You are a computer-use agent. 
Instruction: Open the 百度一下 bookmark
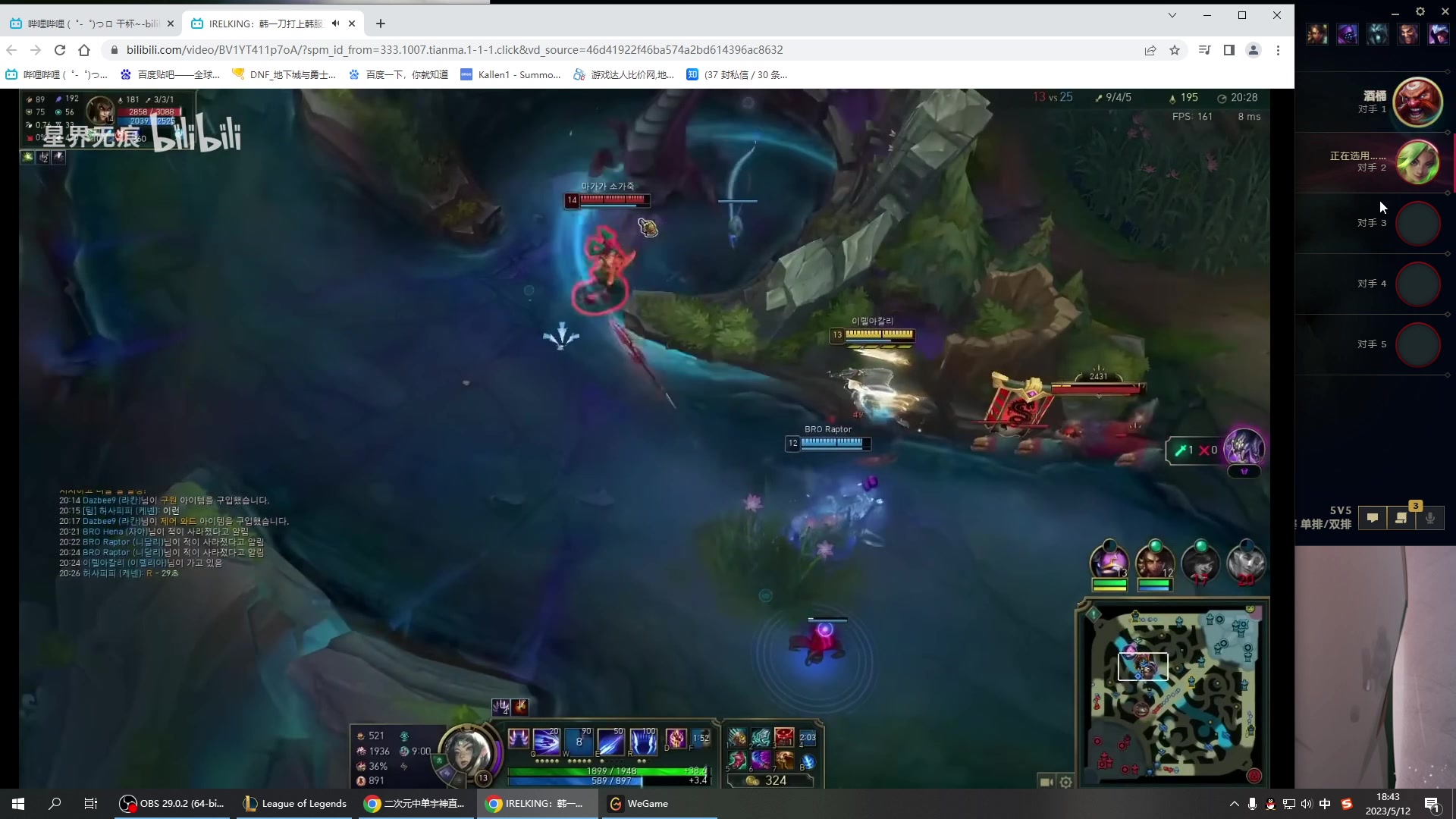[x=399, y=74]
